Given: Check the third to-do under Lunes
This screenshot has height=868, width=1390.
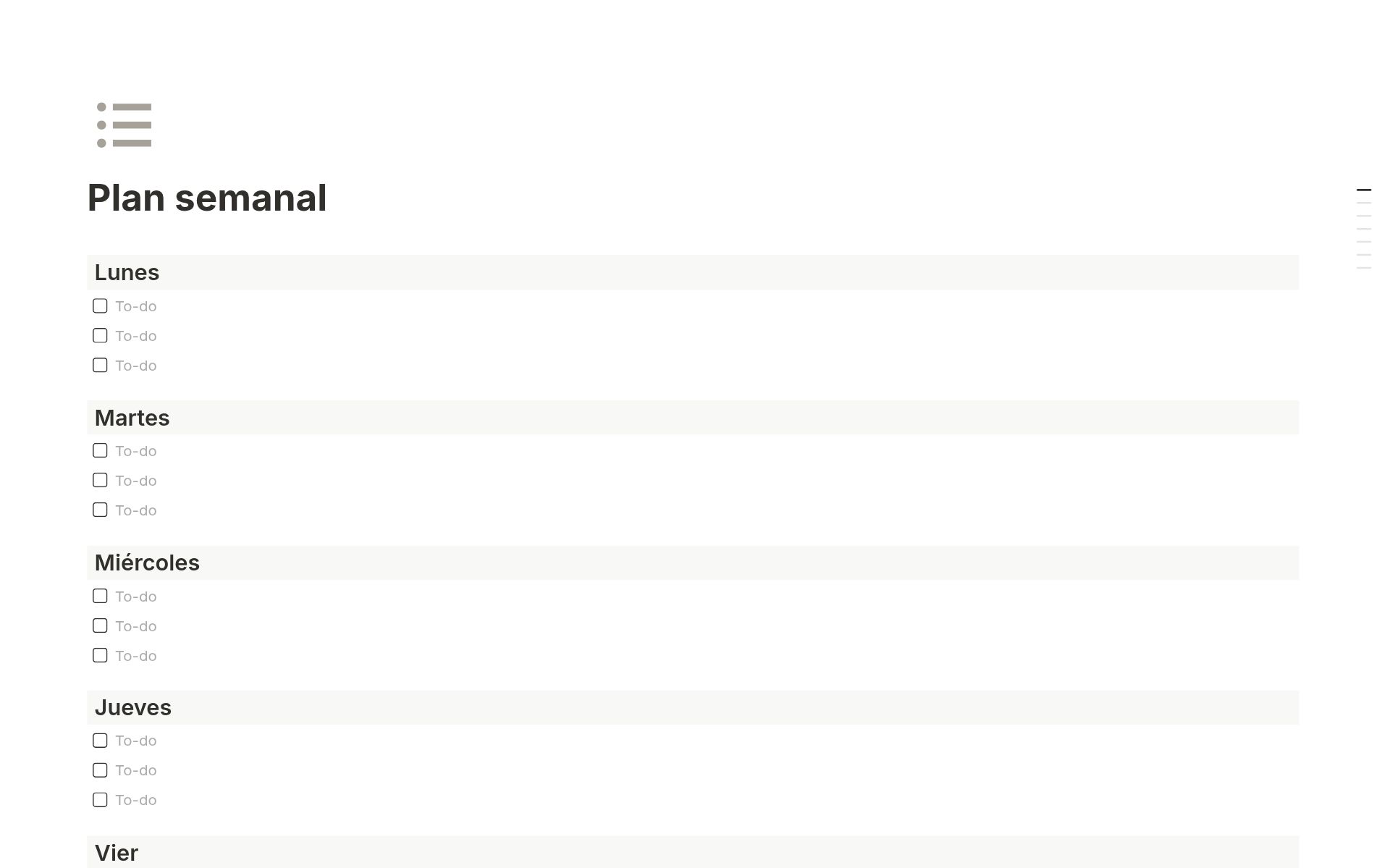Looking at the screenshot, I should (100, 365).
